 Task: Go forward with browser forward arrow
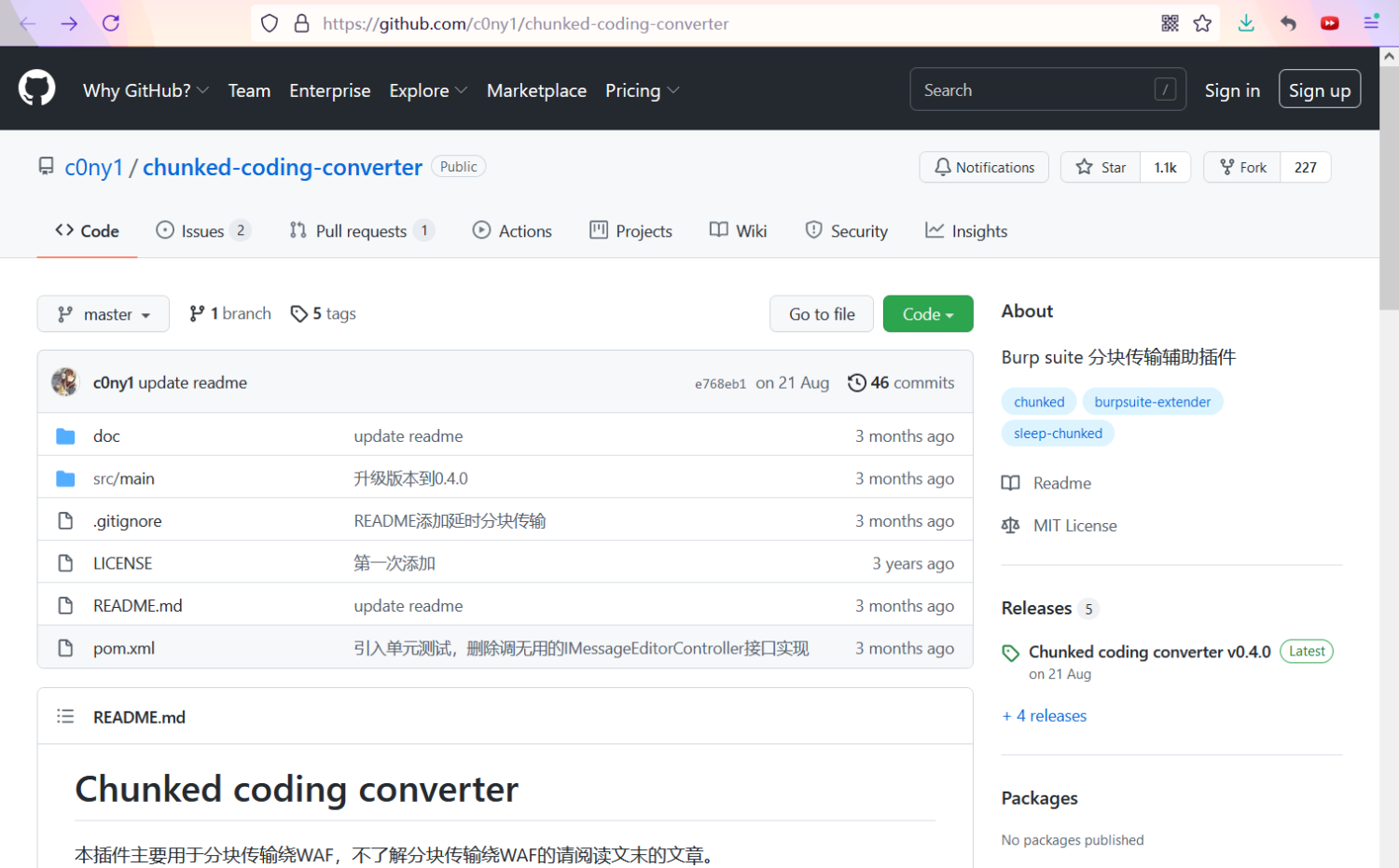click(x=69, y=23)
